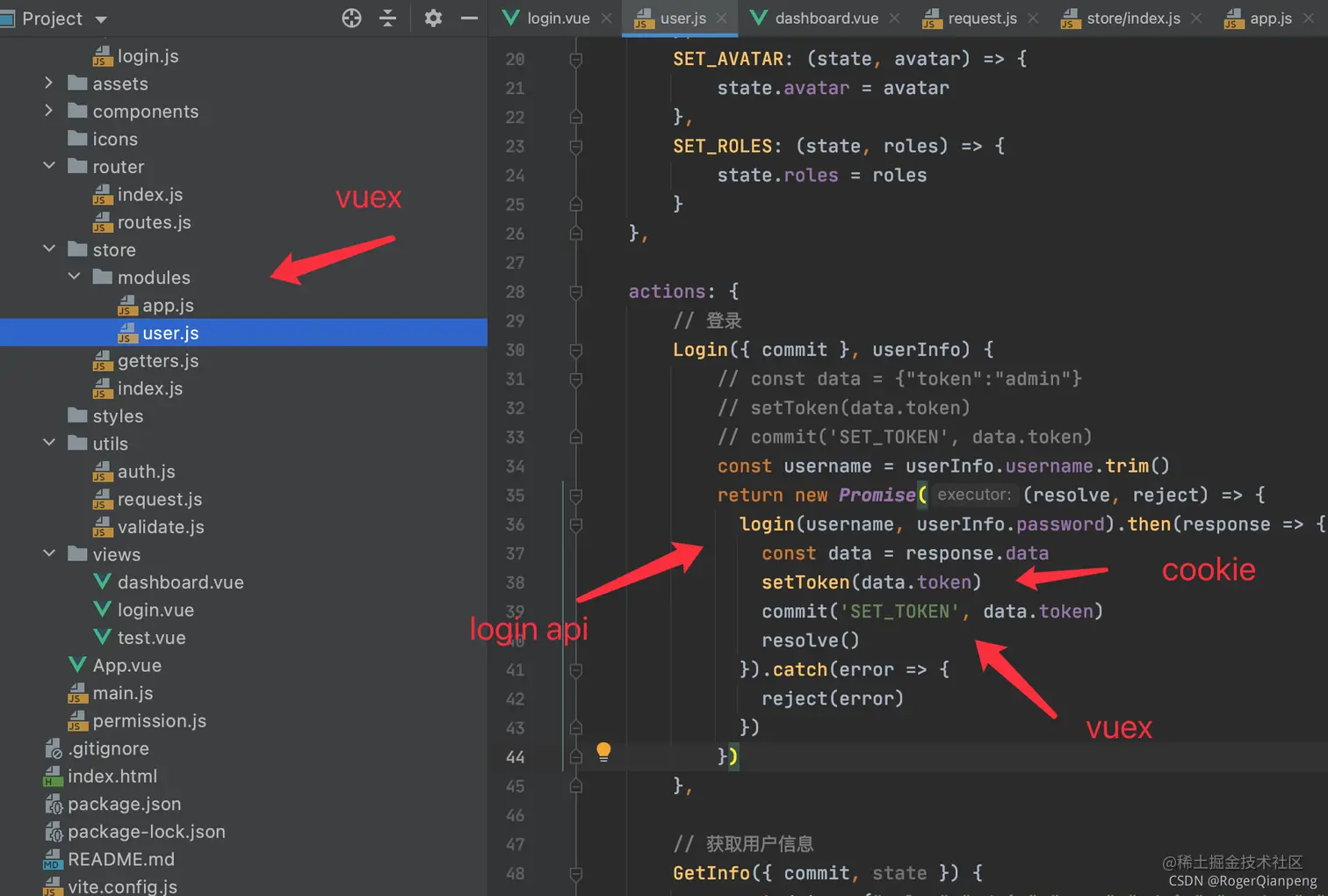This screenshot has width=1328, height=896.
Task: Collapse the modules folder
Action: 75,277
